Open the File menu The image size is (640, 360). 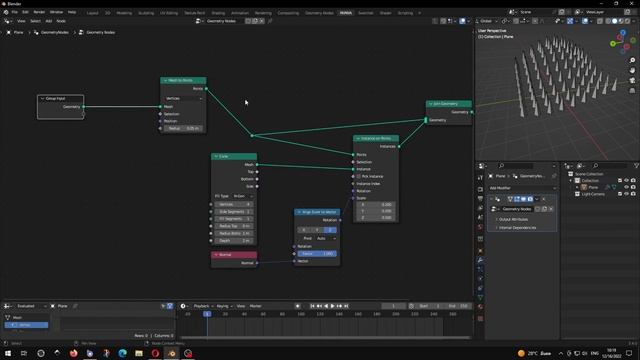[15, 12]
